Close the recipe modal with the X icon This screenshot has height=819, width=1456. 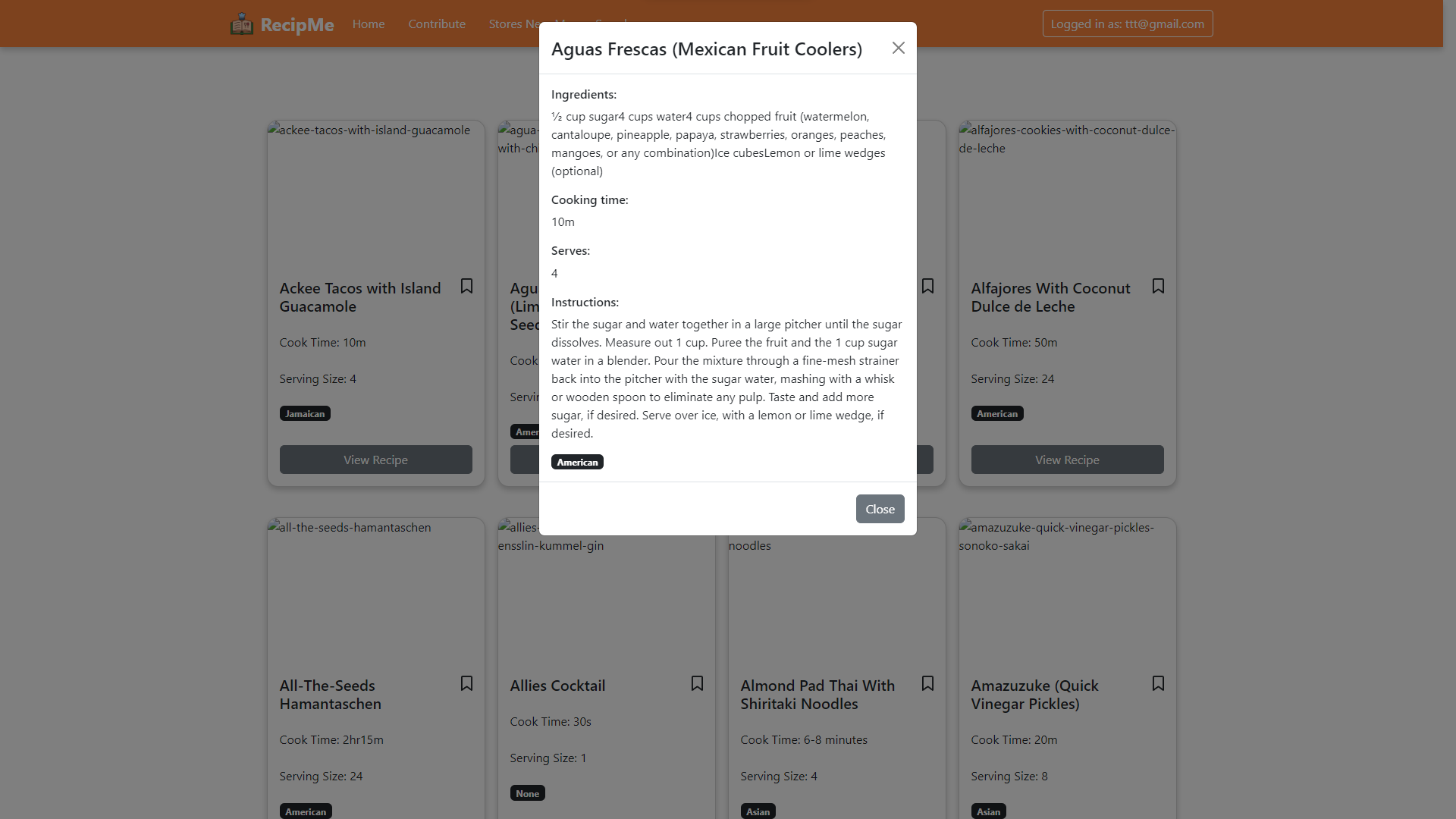pyautogui.click(x=899, y=49)
